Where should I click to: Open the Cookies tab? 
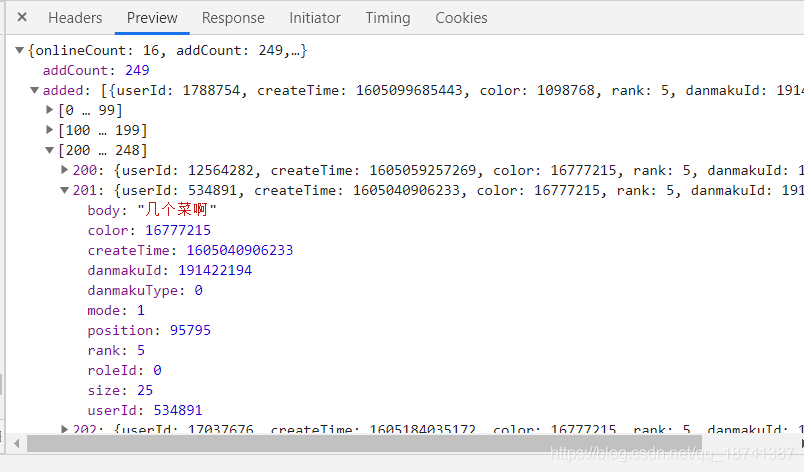461,18
